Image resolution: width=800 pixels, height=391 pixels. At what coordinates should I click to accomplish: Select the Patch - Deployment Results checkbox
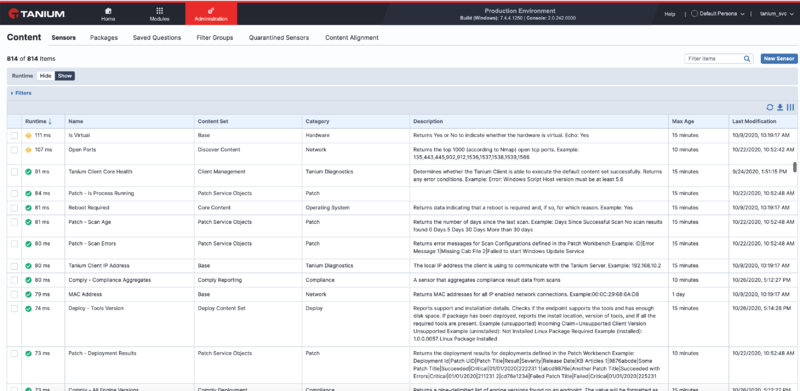pyautogui.click(x=14, y=353)
